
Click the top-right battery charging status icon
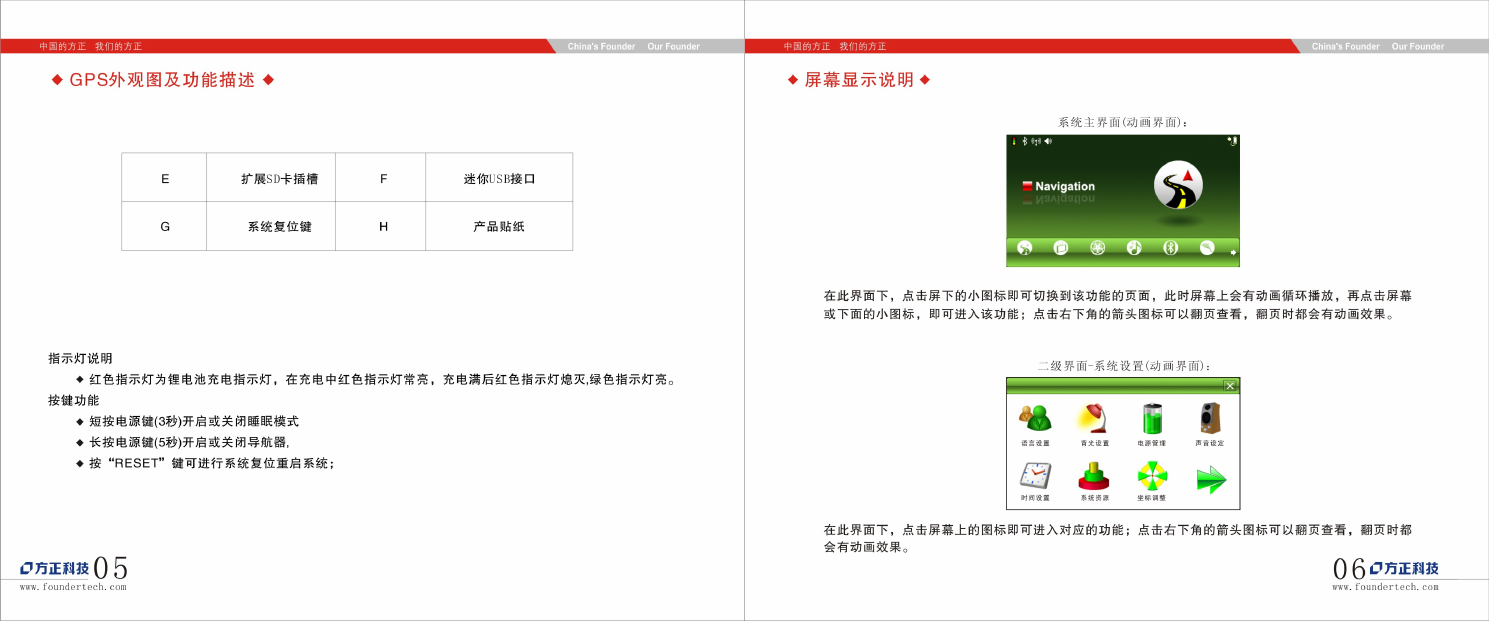[x=1233, y=141]
